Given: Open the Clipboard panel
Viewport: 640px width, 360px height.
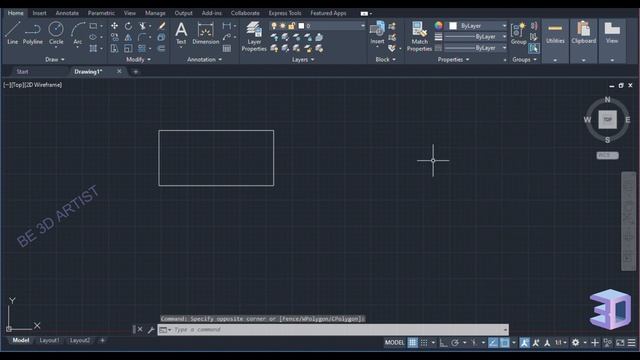Looking at the screenshot, I should point(584,40).
